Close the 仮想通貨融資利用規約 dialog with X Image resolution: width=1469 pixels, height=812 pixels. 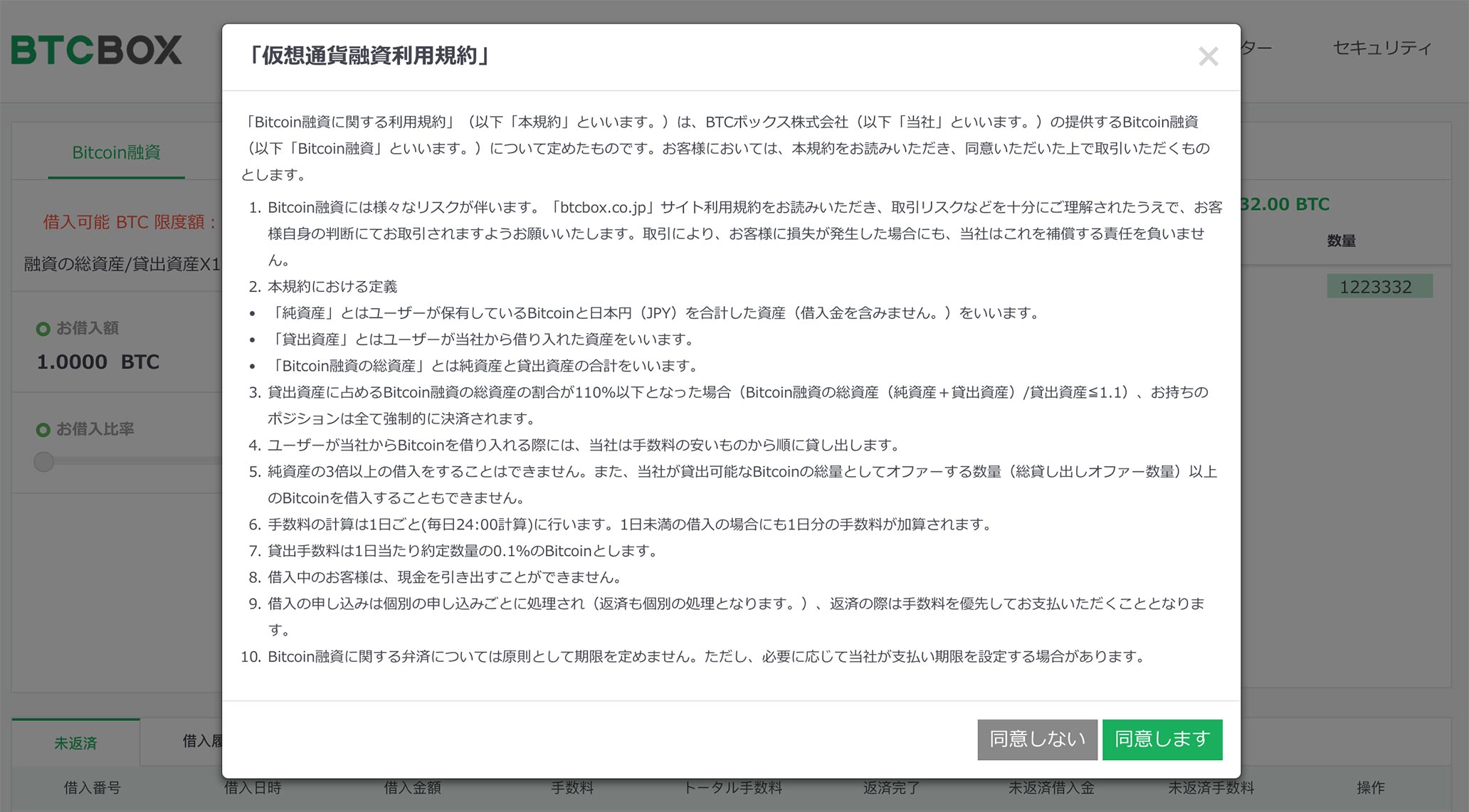pos(1208,56)
